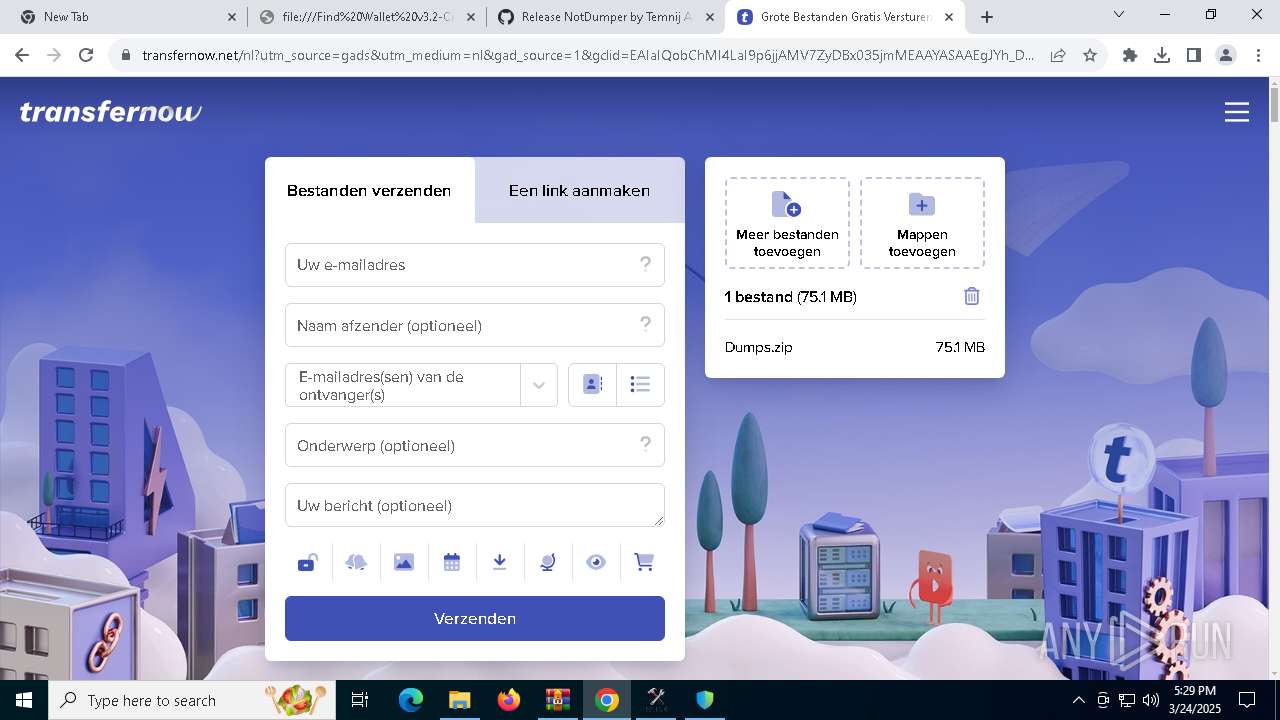This screenshot has width=1280, height=720.
Task: Go to the transfernow logo home
Action: pos(111,112)
